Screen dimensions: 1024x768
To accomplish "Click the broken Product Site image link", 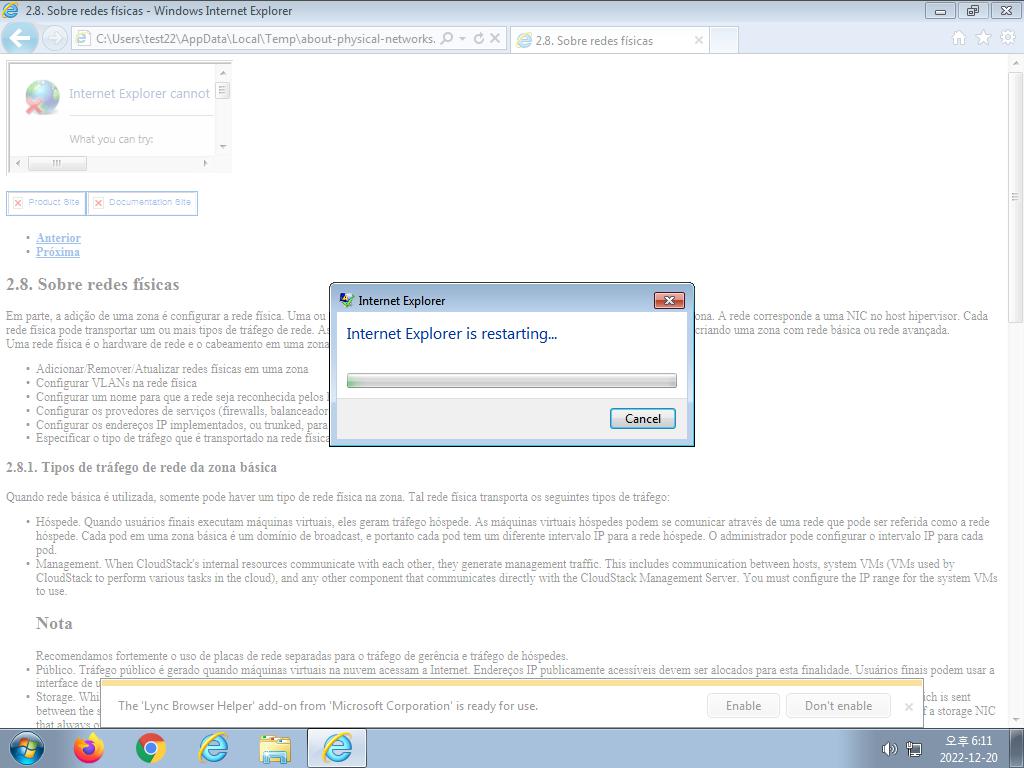I will (46, 202).
